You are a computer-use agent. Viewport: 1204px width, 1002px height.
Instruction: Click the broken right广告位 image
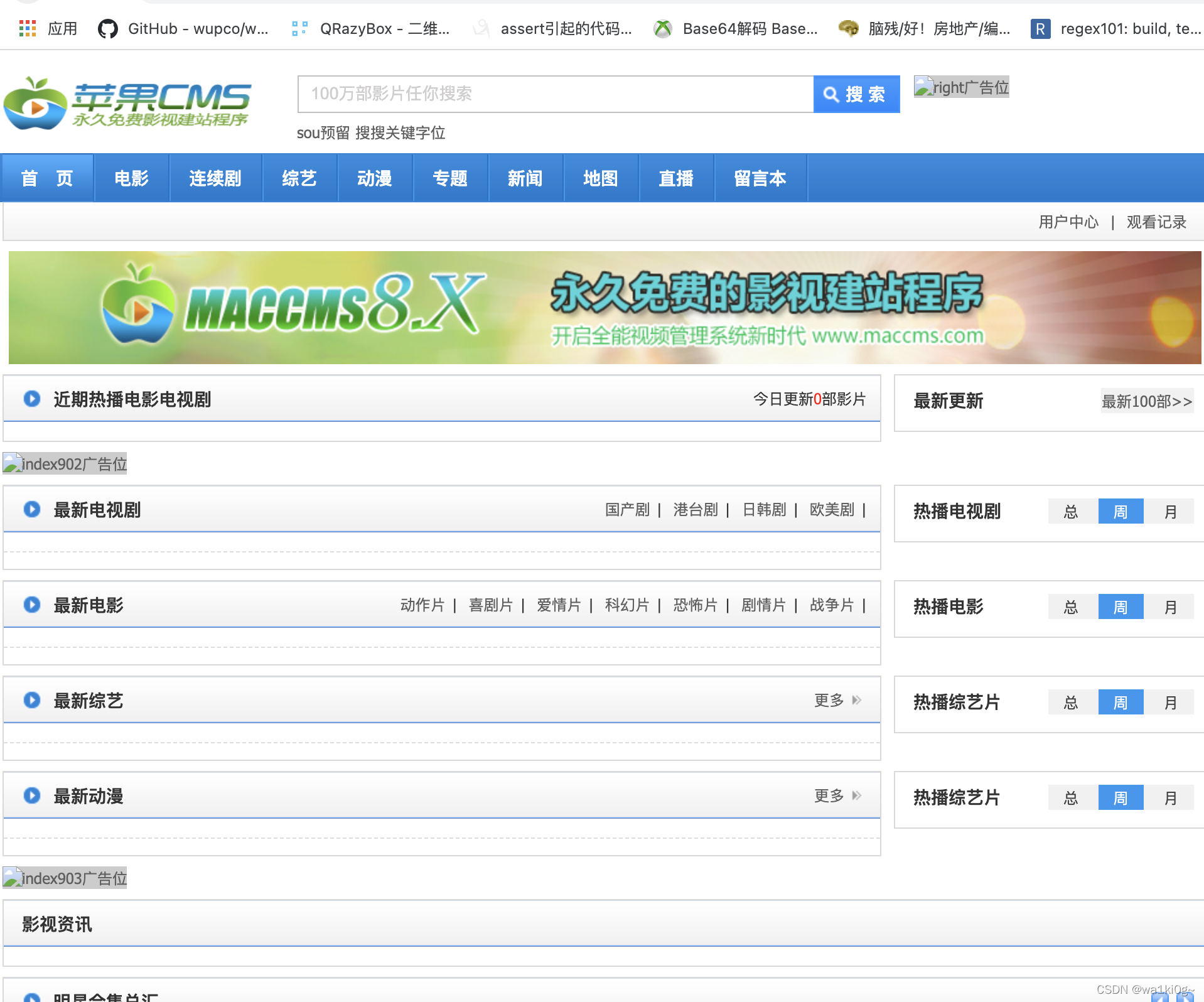pos(961,87)
